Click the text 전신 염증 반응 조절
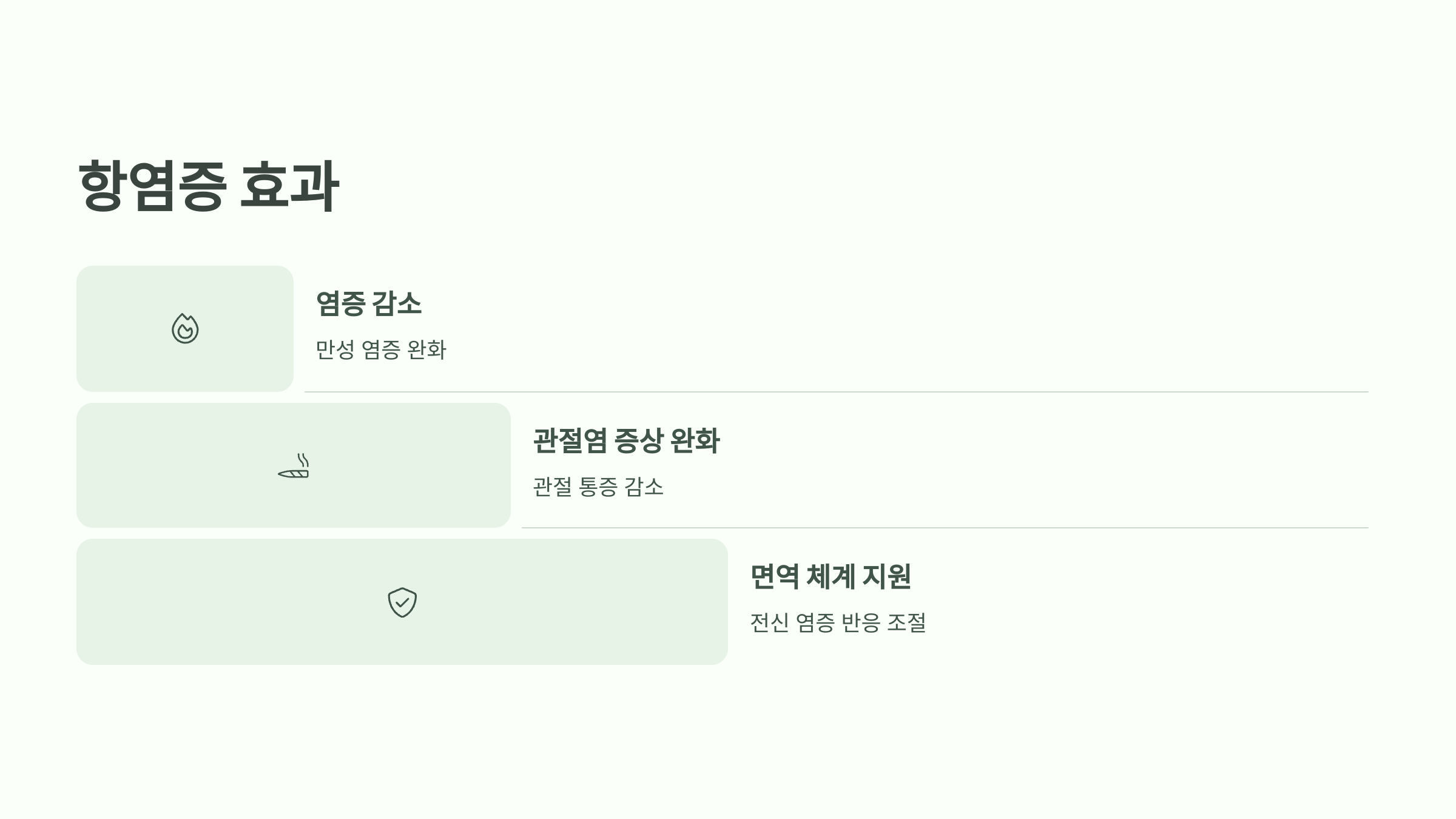The height and width of the screenshot is (819, 1456). tap(838, 622)
